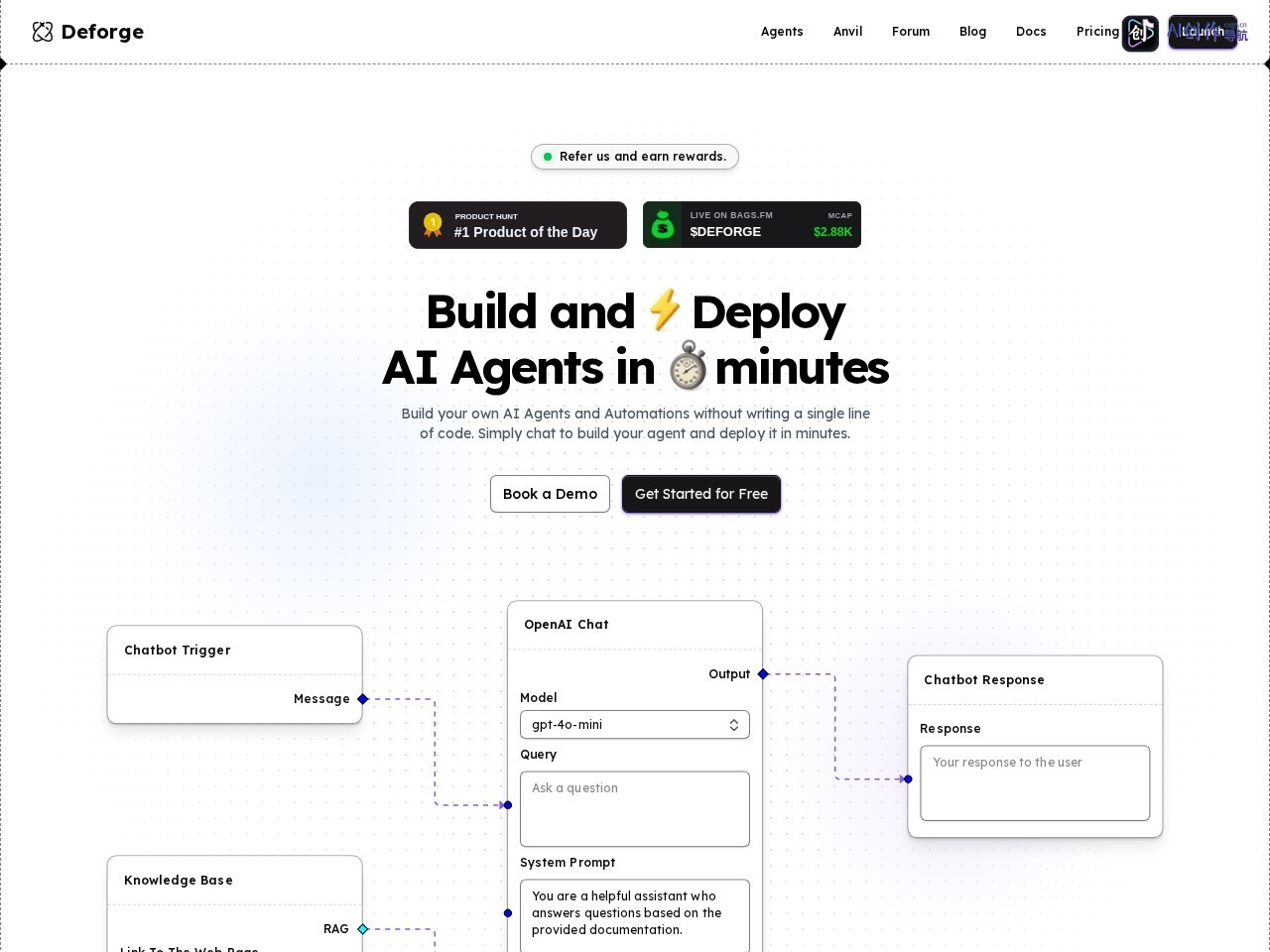
Task: Open the Product Hunt #1 Product badge
Action: [x=518, y=225]
